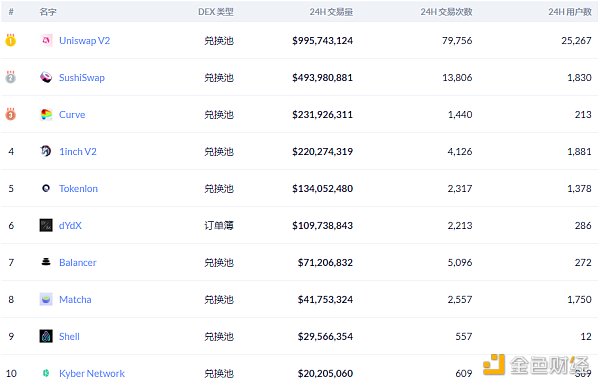Click the gold first-place medal icon
This screenshot has height=386, width=600.
(11, 40)
